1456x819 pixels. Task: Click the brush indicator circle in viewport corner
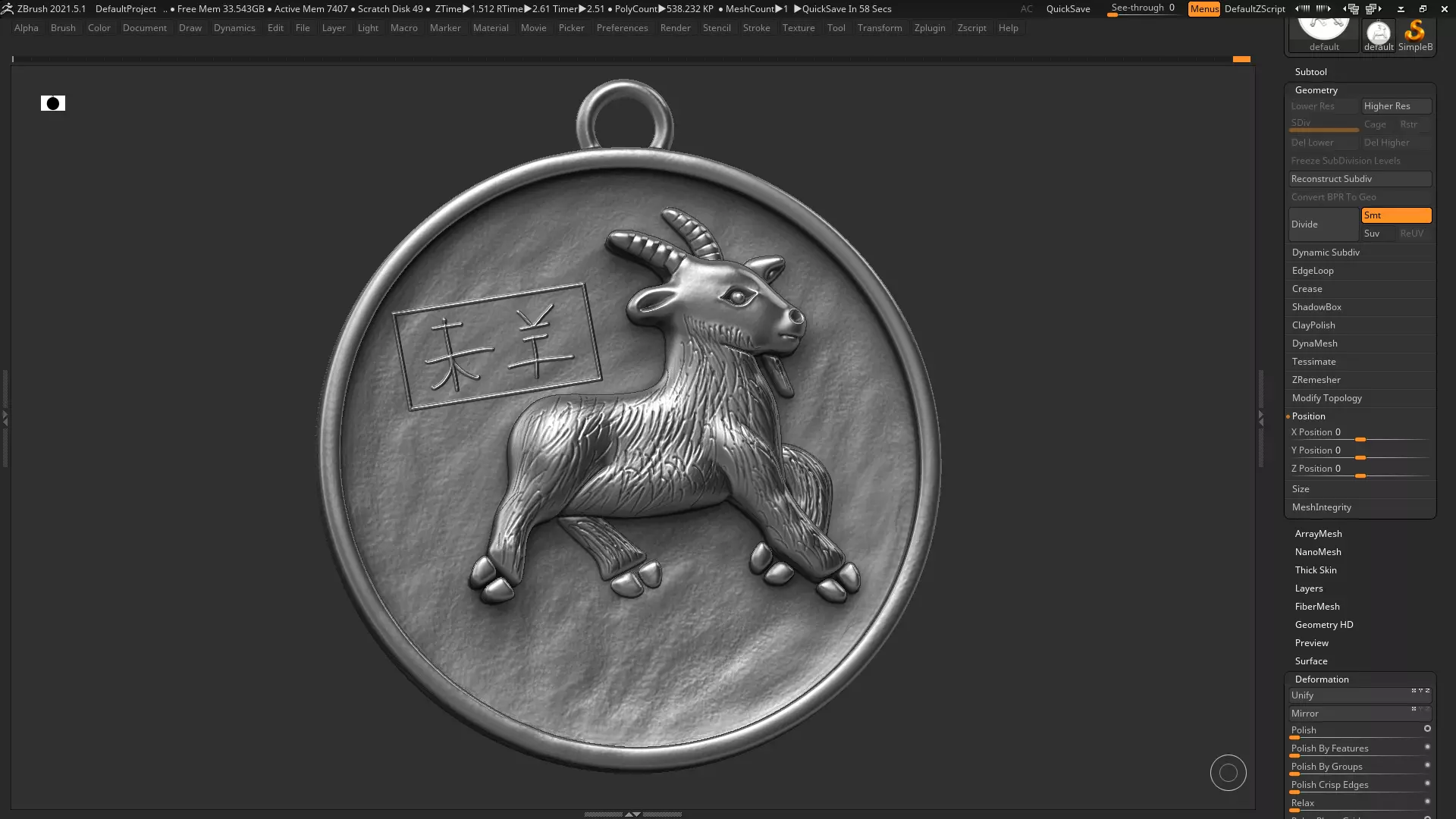[x=1228, y=773]
